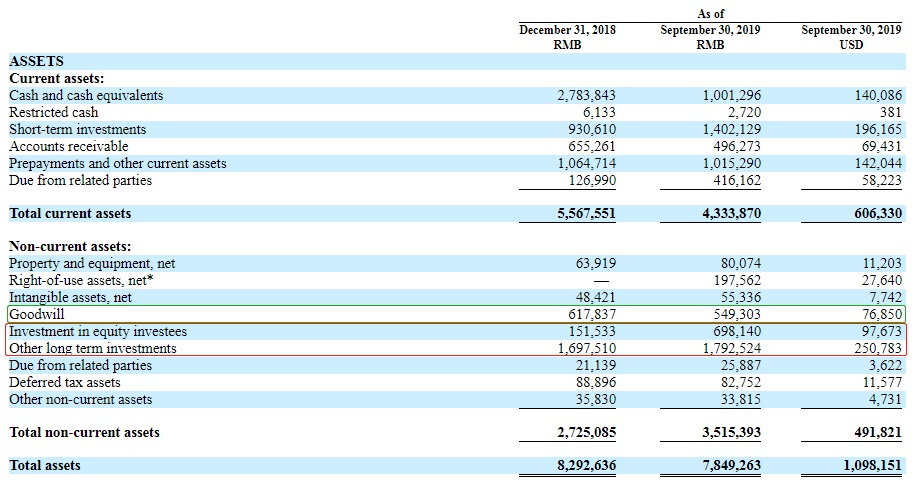The image size is (916, 482).
Task: Click the Other long term investments label
Action: point(93,348)
